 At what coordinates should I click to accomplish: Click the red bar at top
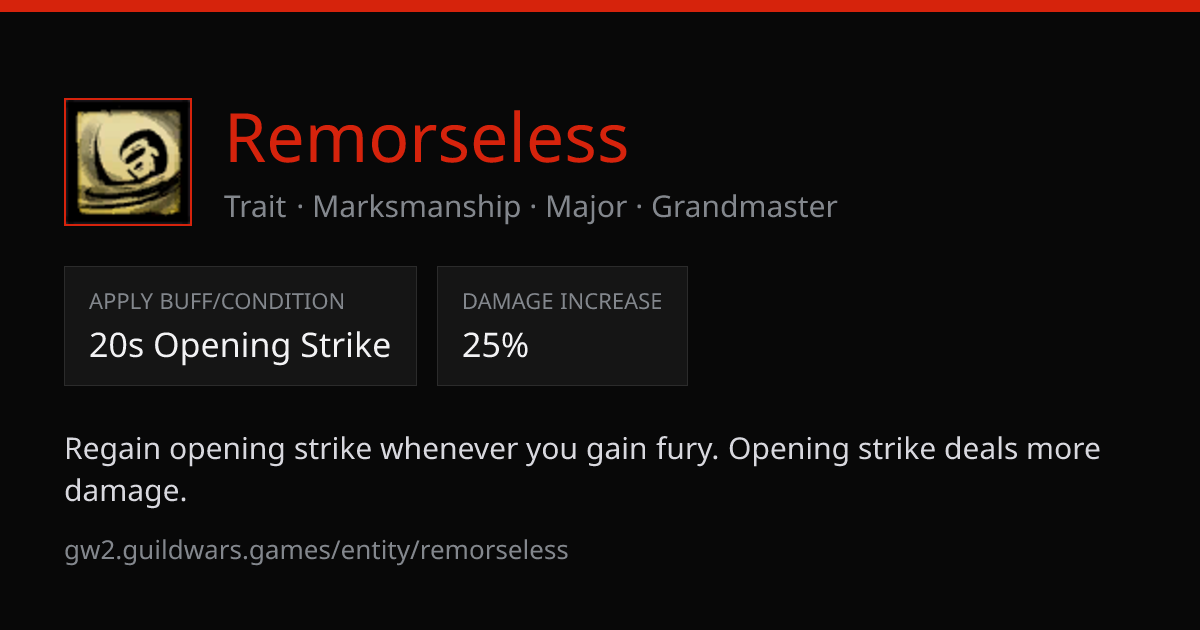[600, 5]
